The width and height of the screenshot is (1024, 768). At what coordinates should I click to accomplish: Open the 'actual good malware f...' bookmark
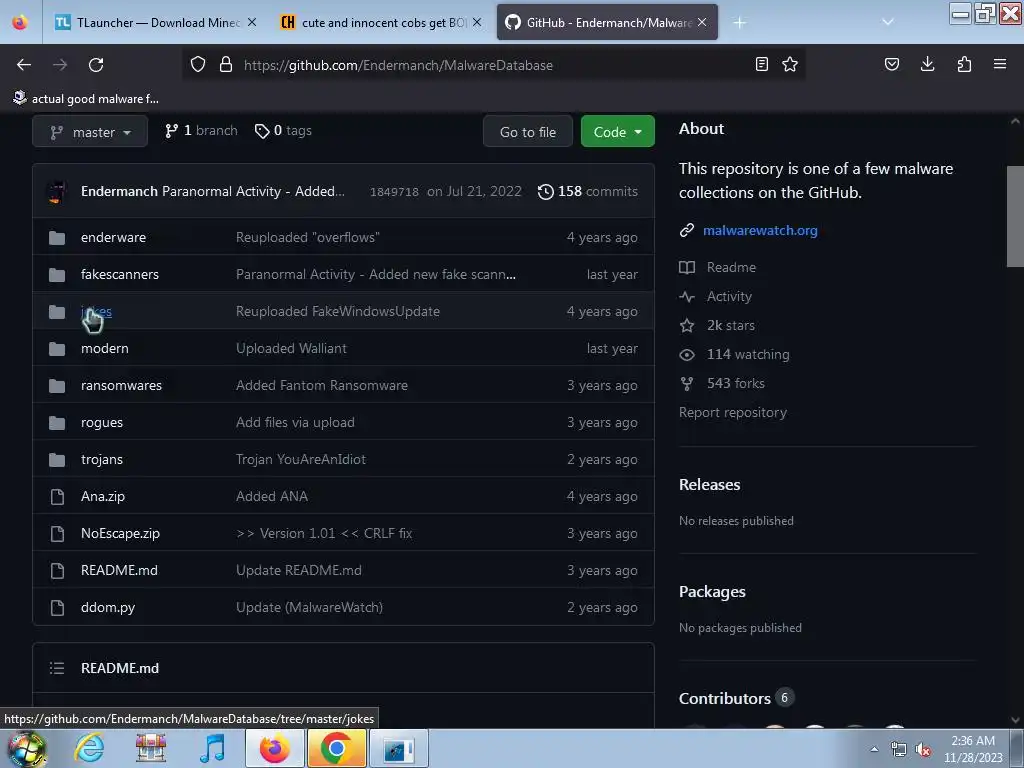86,99
